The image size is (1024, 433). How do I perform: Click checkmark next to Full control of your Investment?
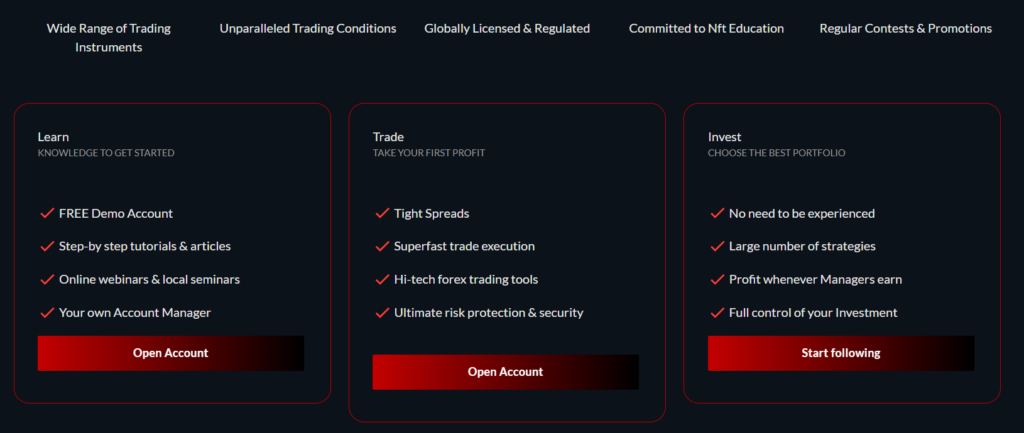click(x=716, y=312)
